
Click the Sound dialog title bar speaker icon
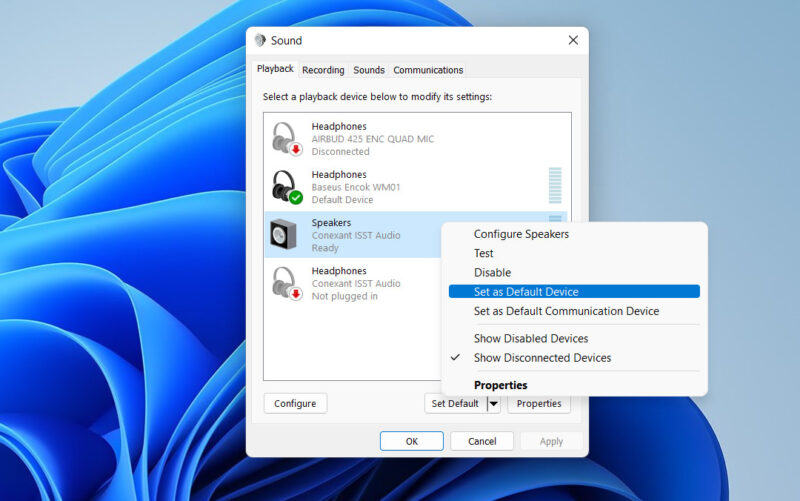[260, 40]
